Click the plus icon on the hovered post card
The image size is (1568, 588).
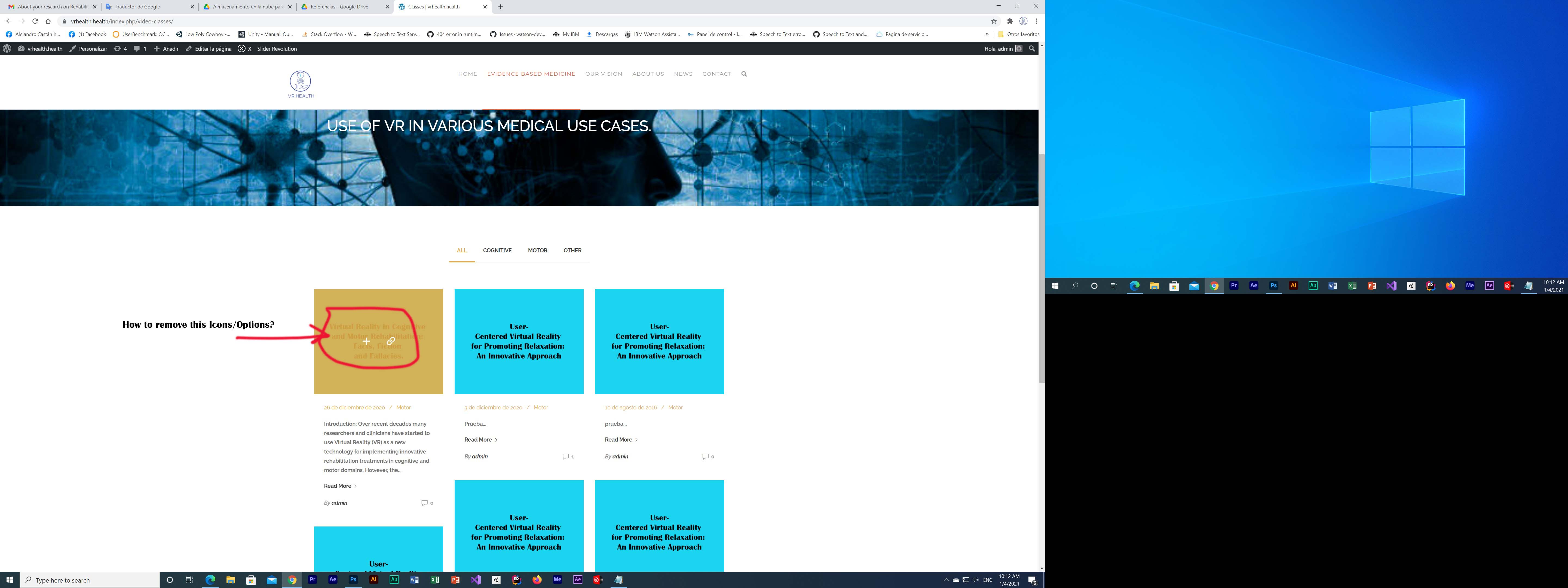point(366,341)
